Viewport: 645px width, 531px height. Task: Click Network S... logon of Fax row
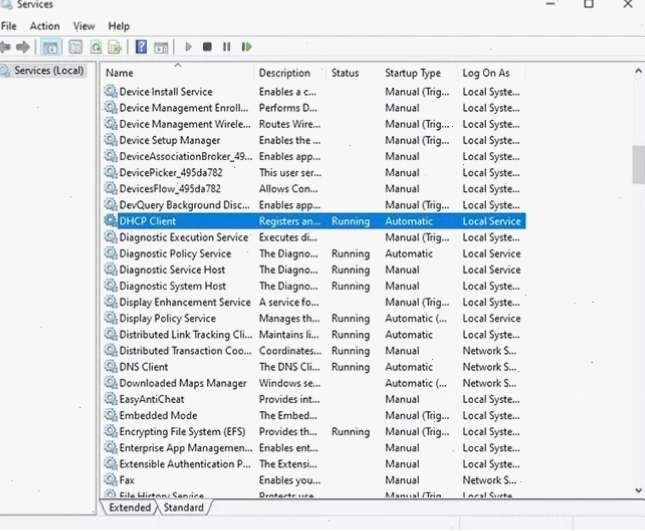490,480
